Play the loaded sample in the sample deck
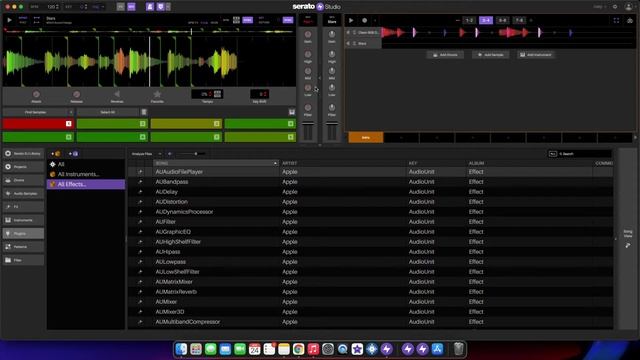The image size is (640, 360). [9, 20]
